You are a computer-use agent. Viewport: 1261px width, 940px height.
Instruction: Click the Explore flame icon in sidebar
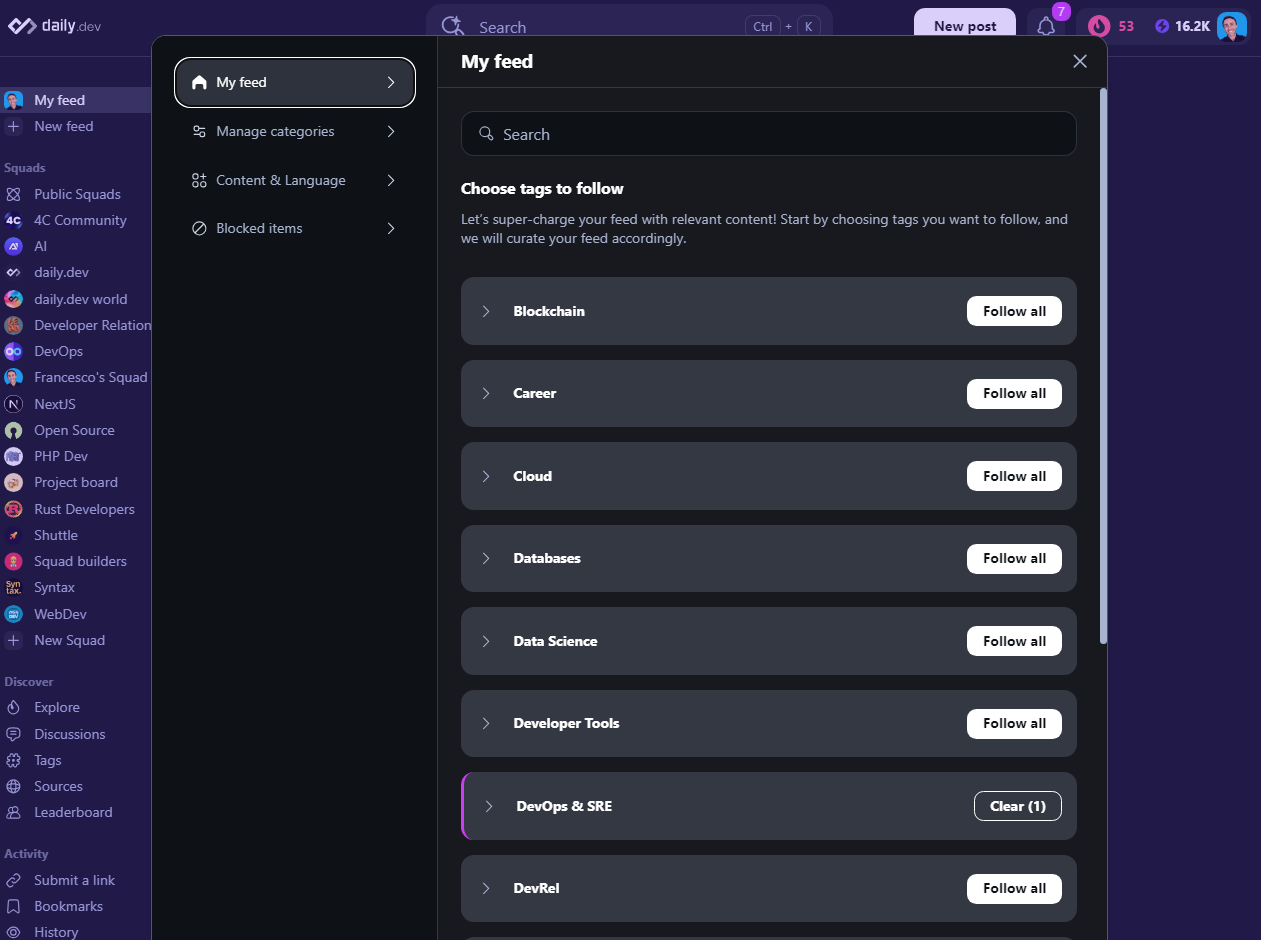(13, 707)
